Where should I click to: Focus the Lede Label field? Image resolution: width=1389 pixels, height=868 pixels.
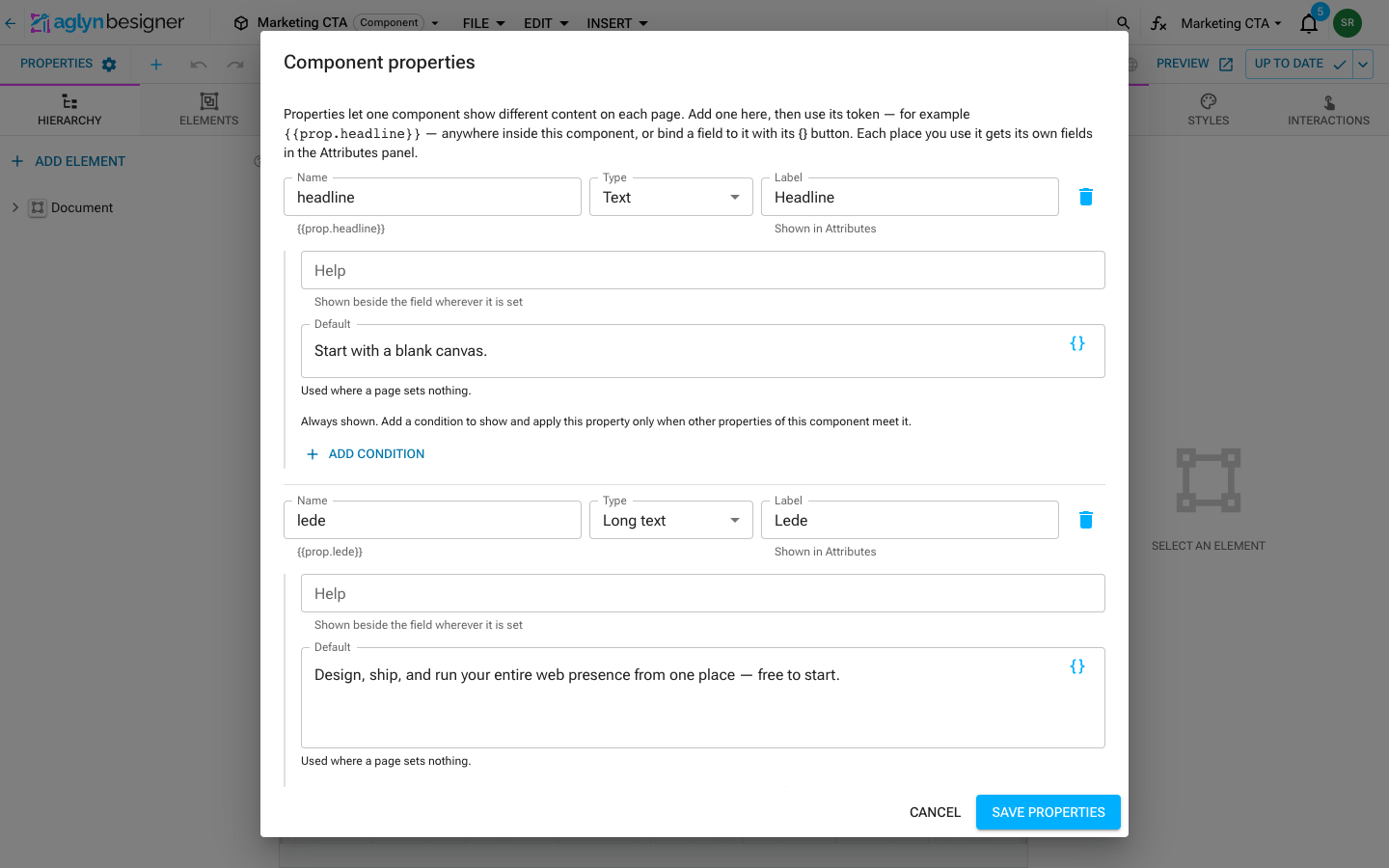pyautogui.click(x=910, y=520)
